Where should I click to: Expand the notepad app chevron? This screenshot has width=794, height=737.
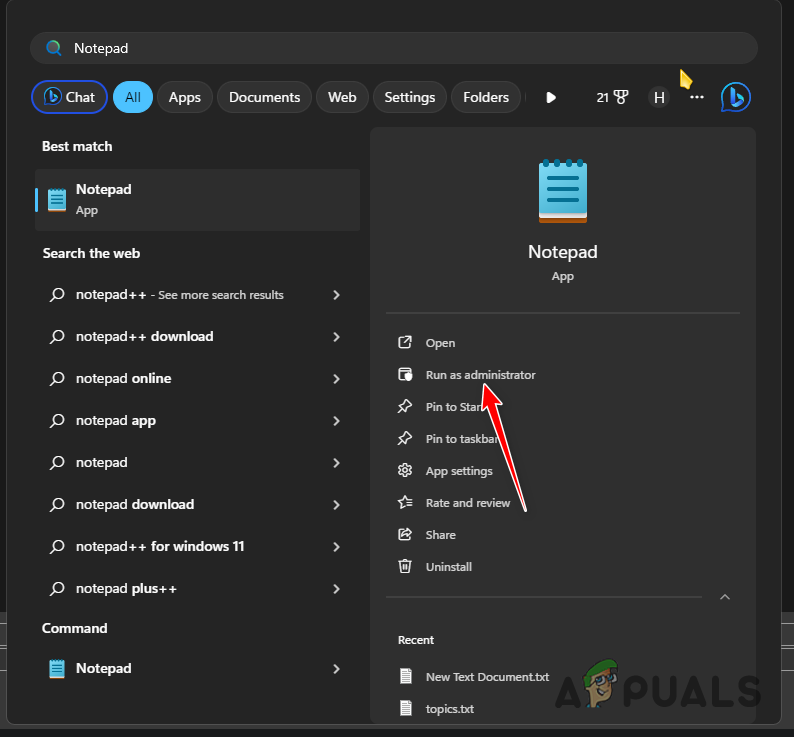pyautogui.click(x=336, y=421)
